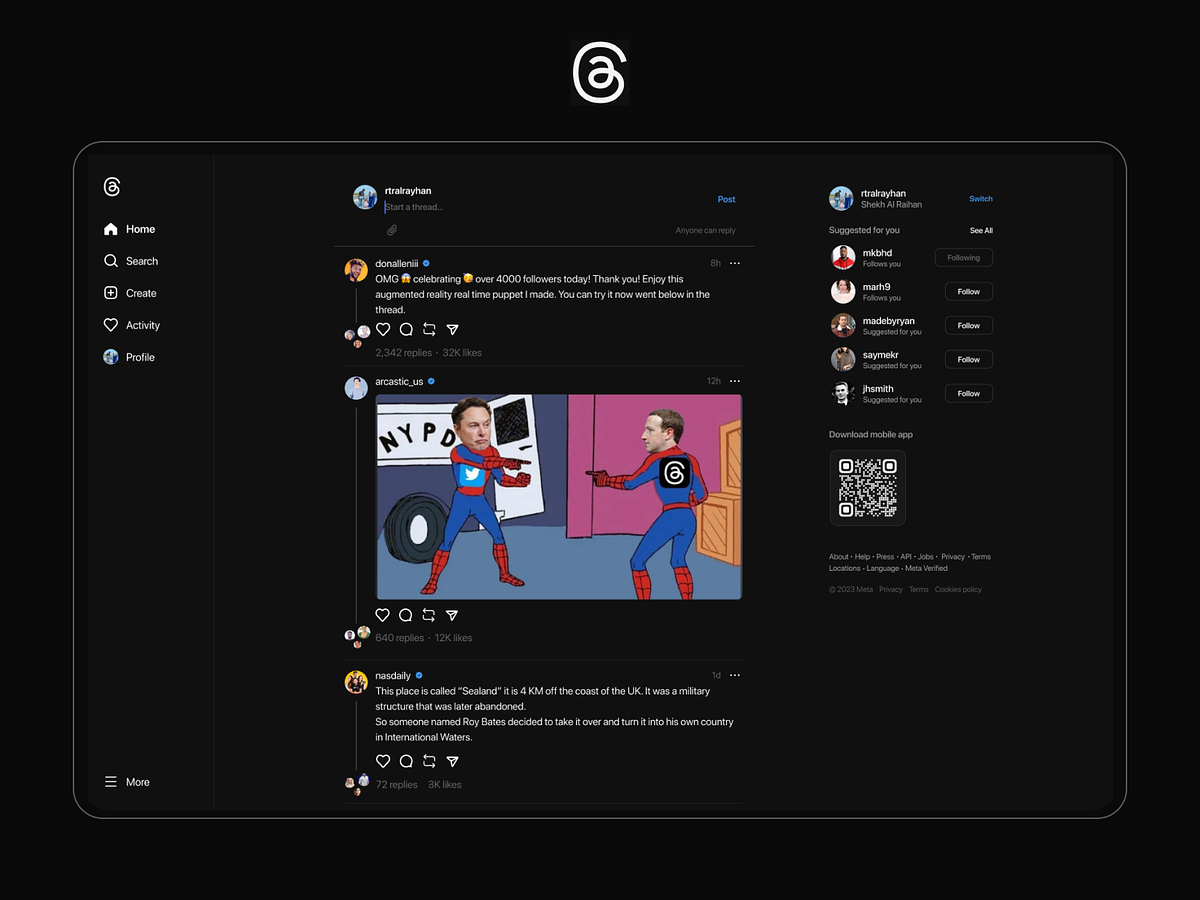1200x900 pixels.
Task: Open nasdaily profile avatar
Action: tap(356, 682)
